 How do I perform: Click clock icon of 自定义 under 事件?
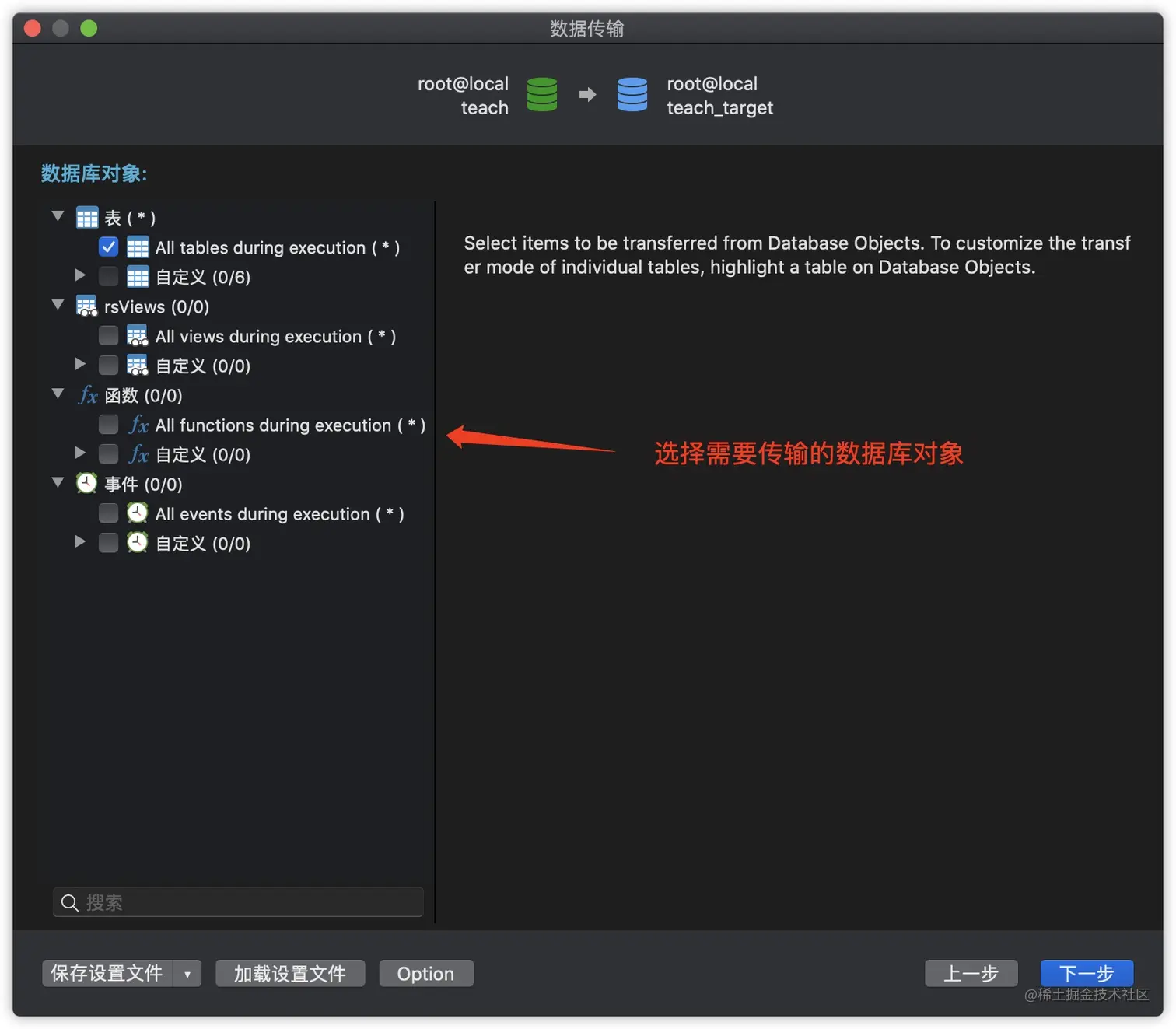click(x=138, y=543)
